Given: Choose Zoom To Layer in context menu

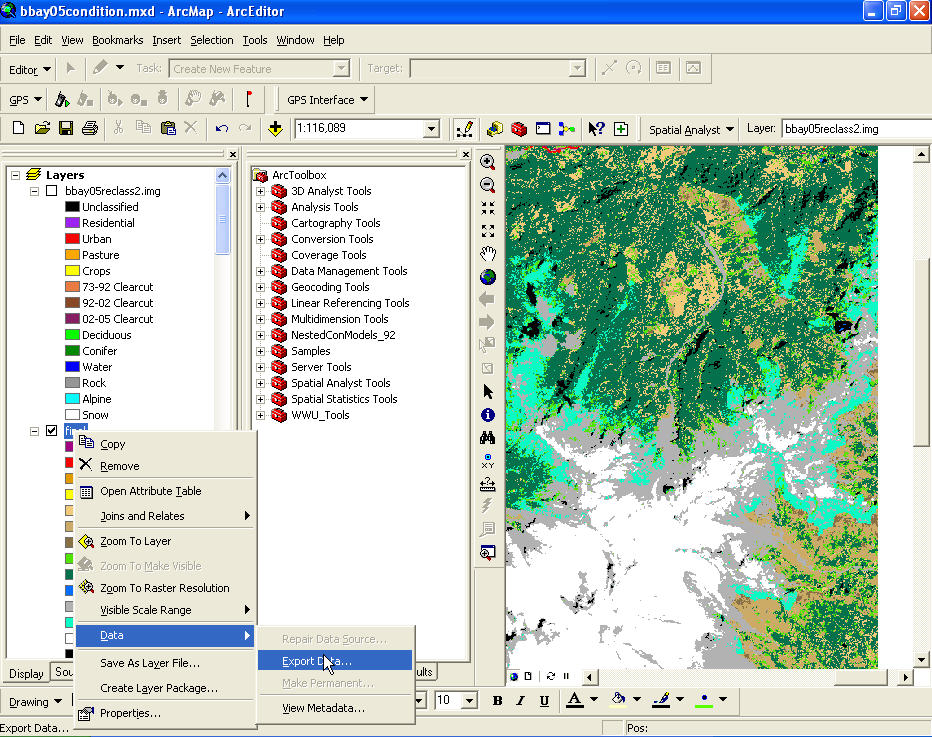Looking at the screenshot, I should (x=166, y=541).
